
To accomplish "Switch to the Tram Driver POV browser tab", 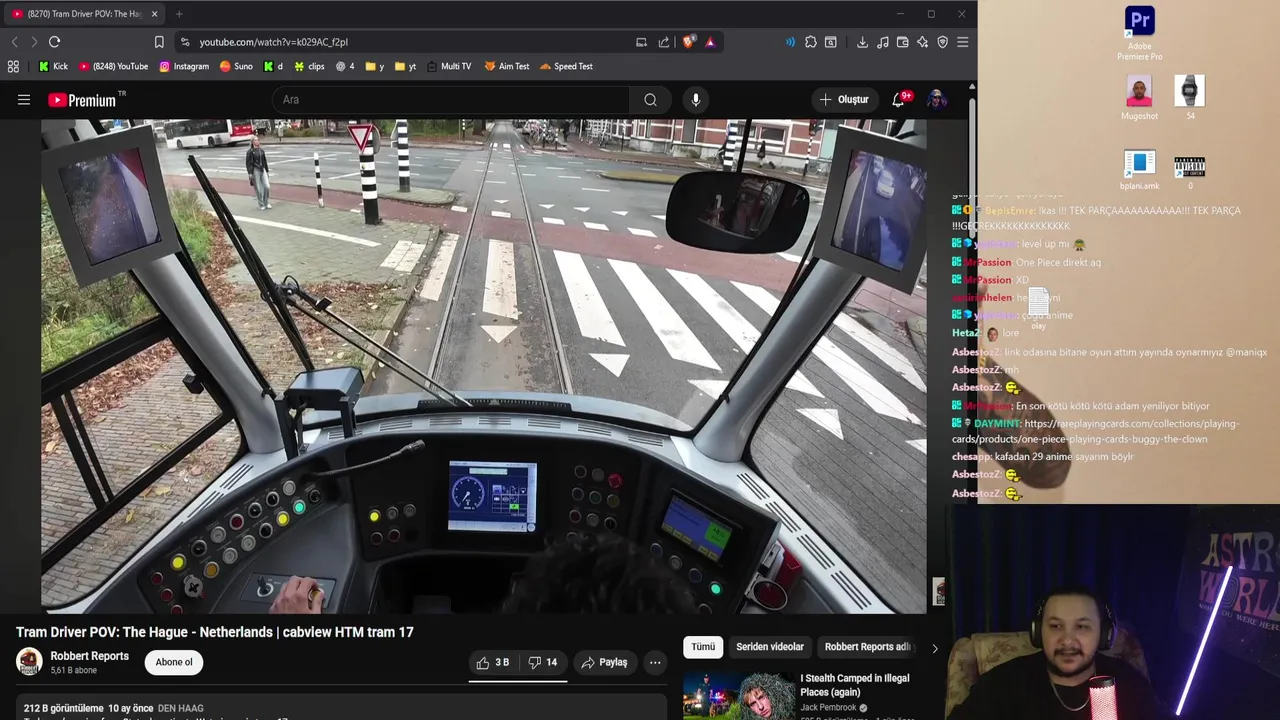I will 84,14.
